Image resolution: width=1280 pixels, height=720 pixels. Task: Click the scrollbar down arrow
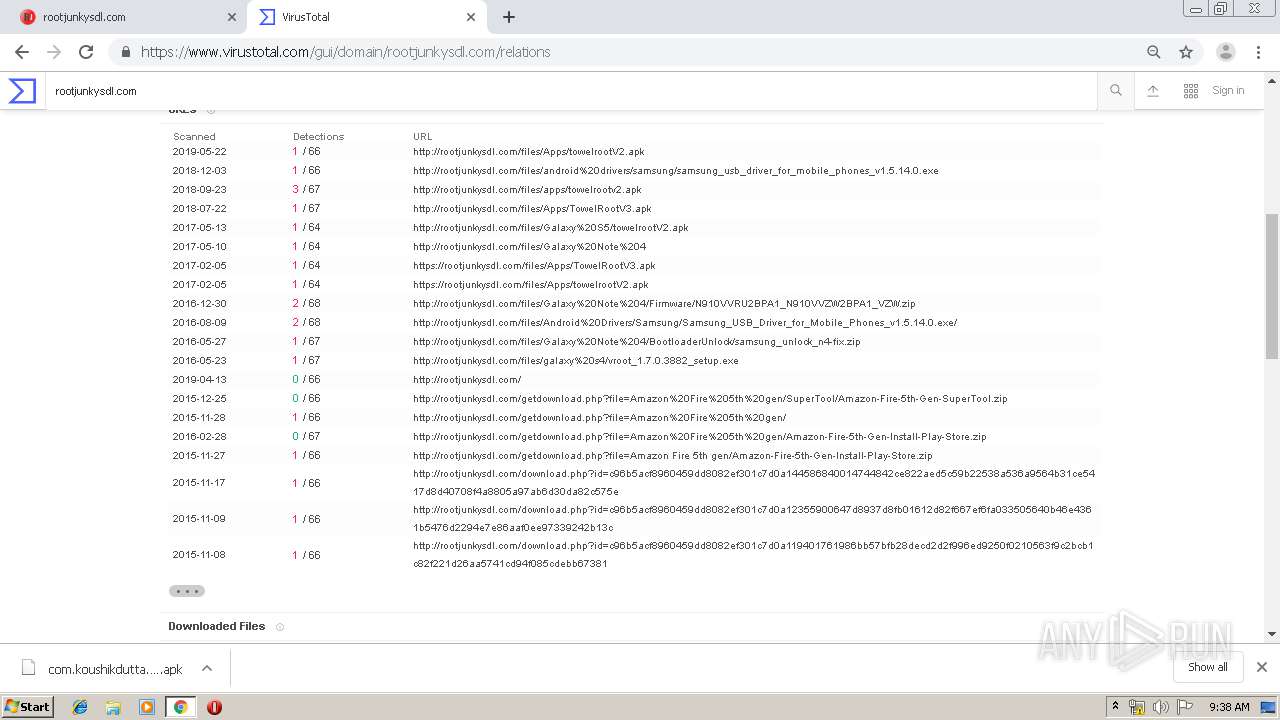point(1272,634)
